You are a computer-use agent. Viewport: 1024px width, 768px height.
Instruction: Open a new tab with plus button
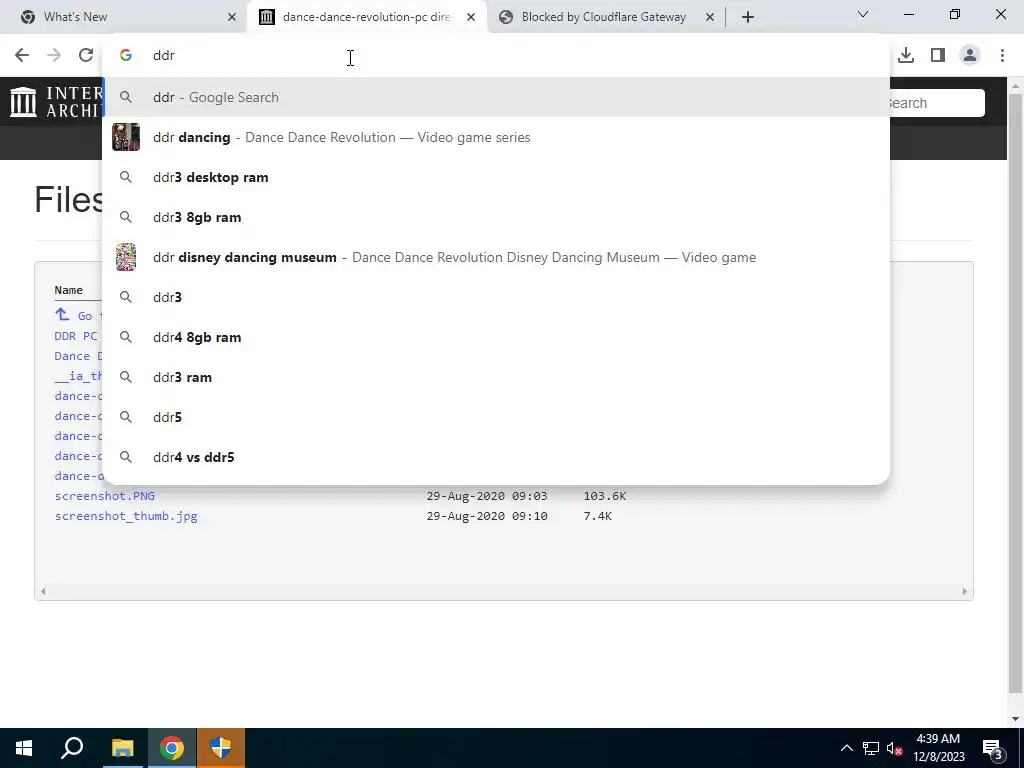point(748,17)
